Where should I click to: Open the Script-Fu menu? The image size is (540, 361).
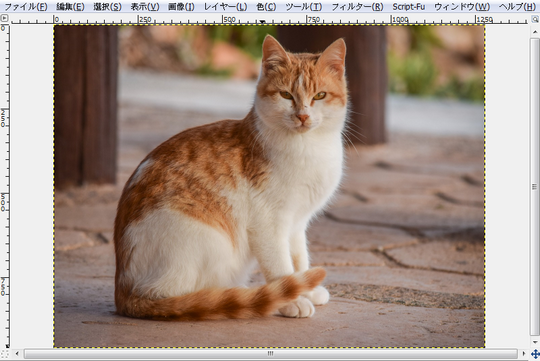pos(409,6)
